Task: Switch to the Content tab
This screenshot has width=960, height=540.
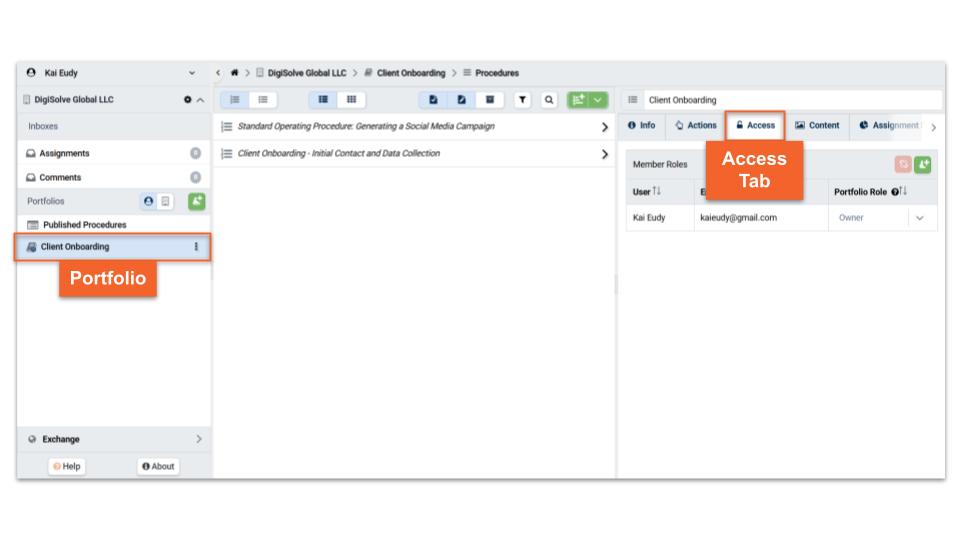Action: tap(817, 126)
